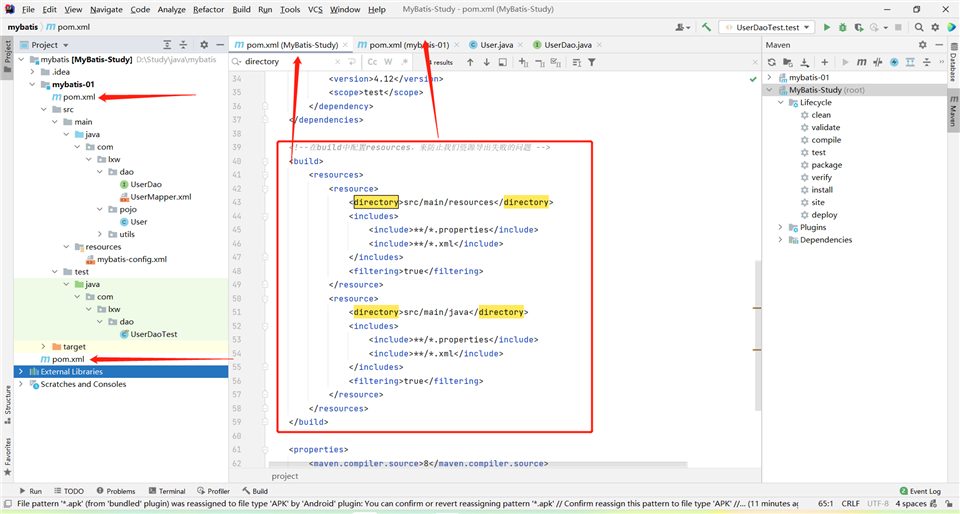Open the Problems tool window
Image resolution: width=960 pixels, height=514 pixels.
pyautogui.click(x=116, y=491)
